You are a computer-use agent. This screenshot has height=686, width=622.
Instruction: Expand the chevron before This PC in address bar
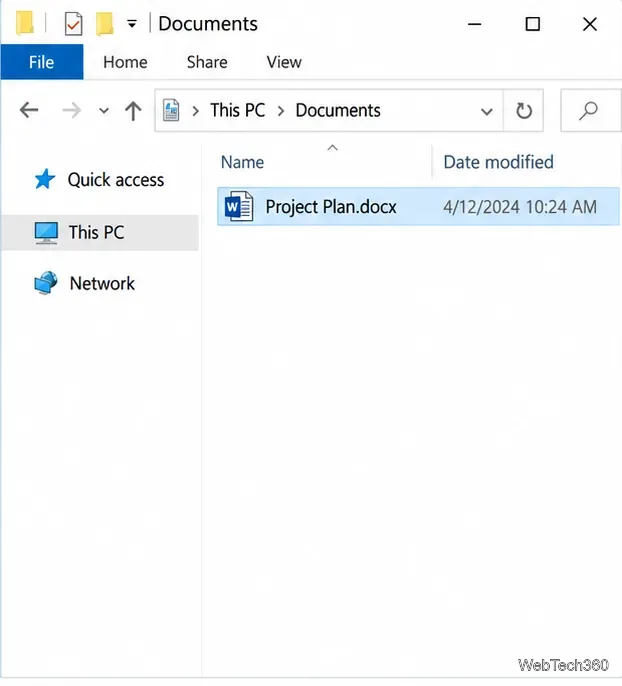(x=196, y=111)
